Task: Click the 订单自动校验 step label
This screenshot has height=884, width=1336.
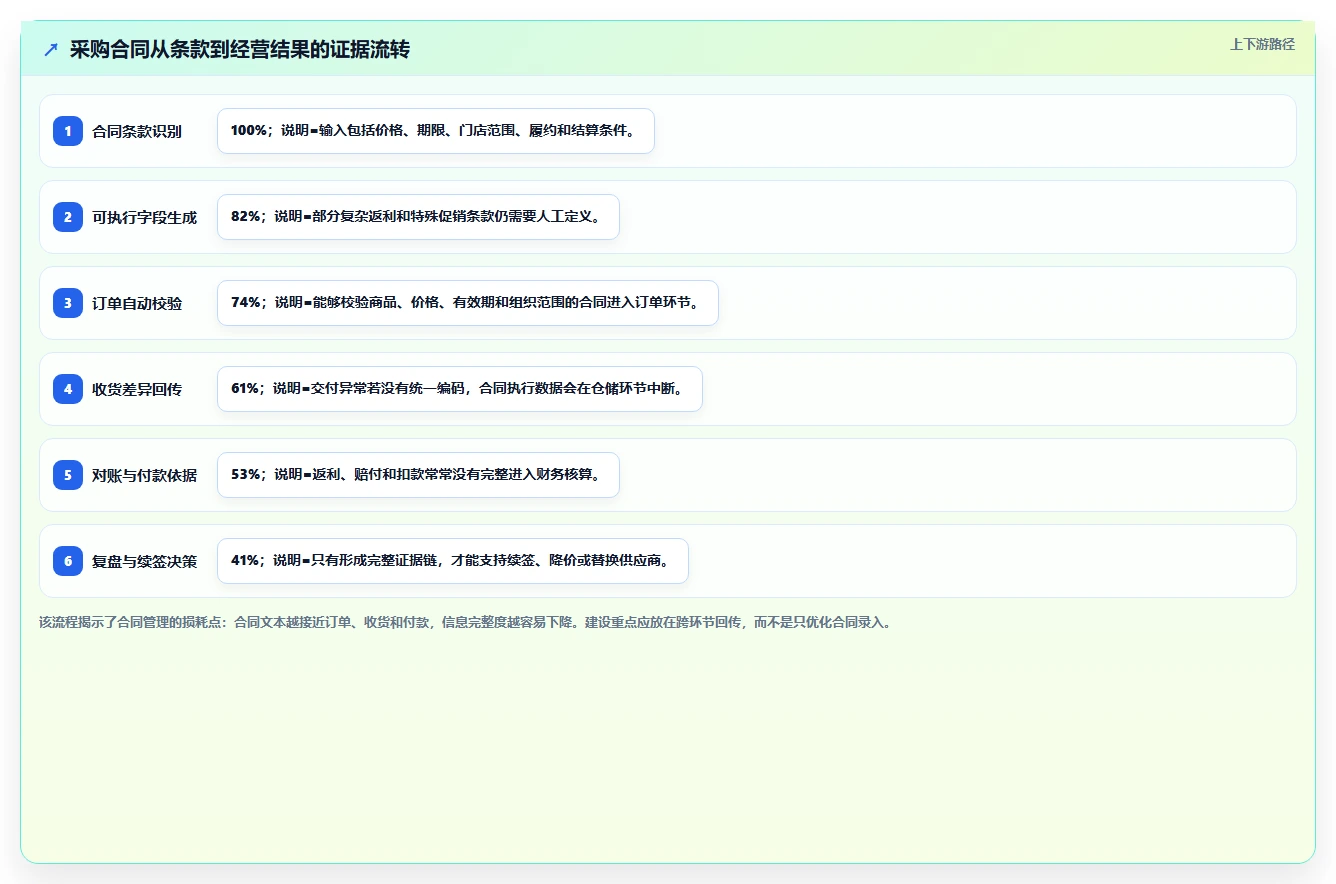Action: pos(137,303)
